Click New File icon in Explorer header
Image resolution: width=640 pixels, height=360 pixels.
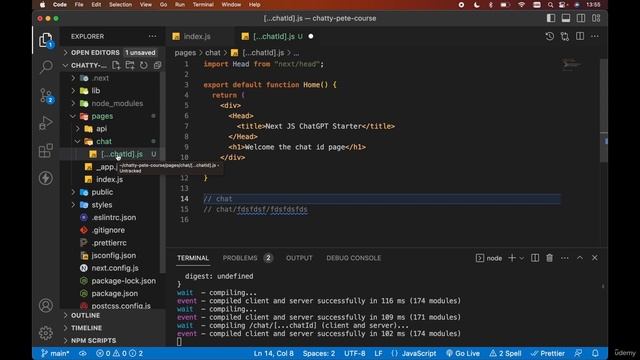tap(116, 65)
